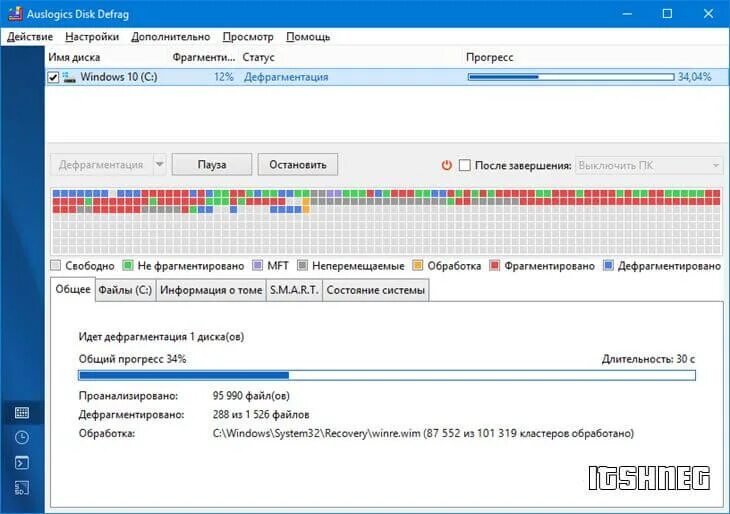Click 'Идет дефрагментация 1 диска(ов)' text
This screenshot has height=514, width=730.
161,337
